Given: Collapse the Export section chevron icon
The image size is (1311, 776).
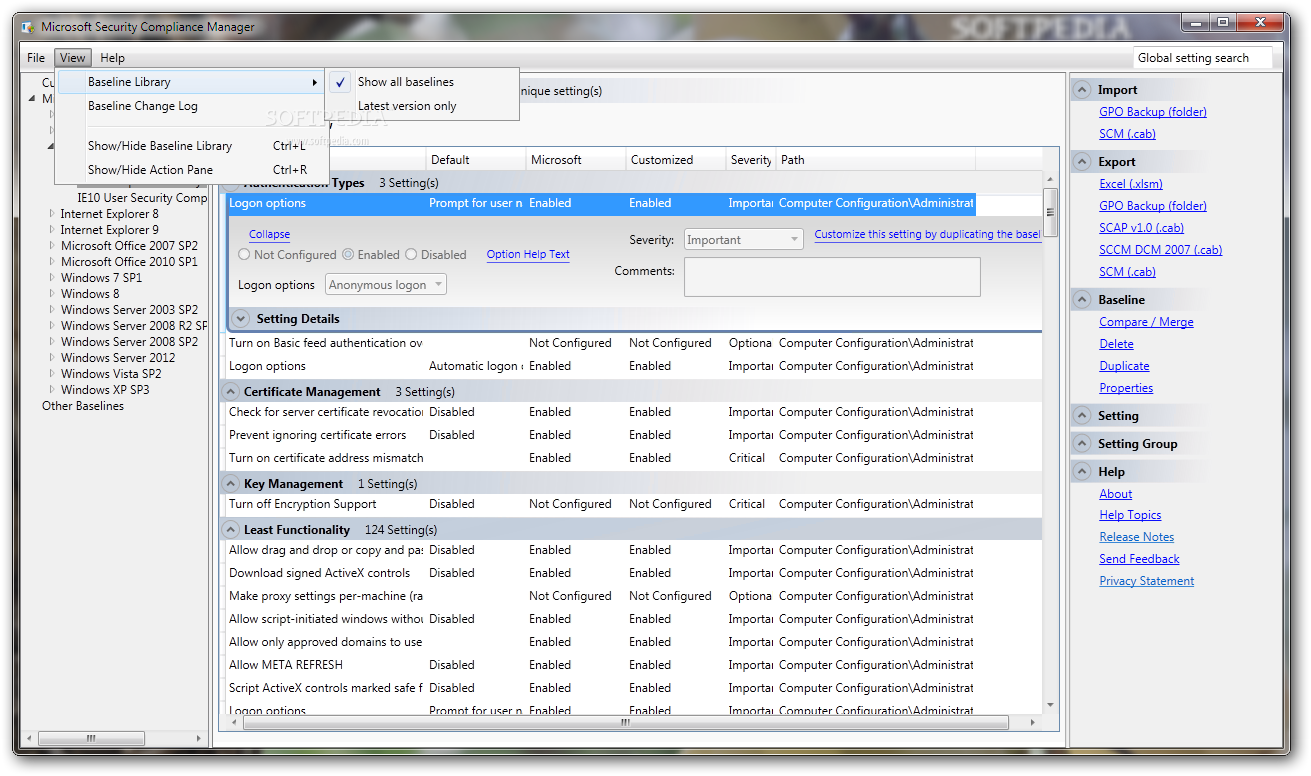Looking at the screenshot, I should [1082, 162].
